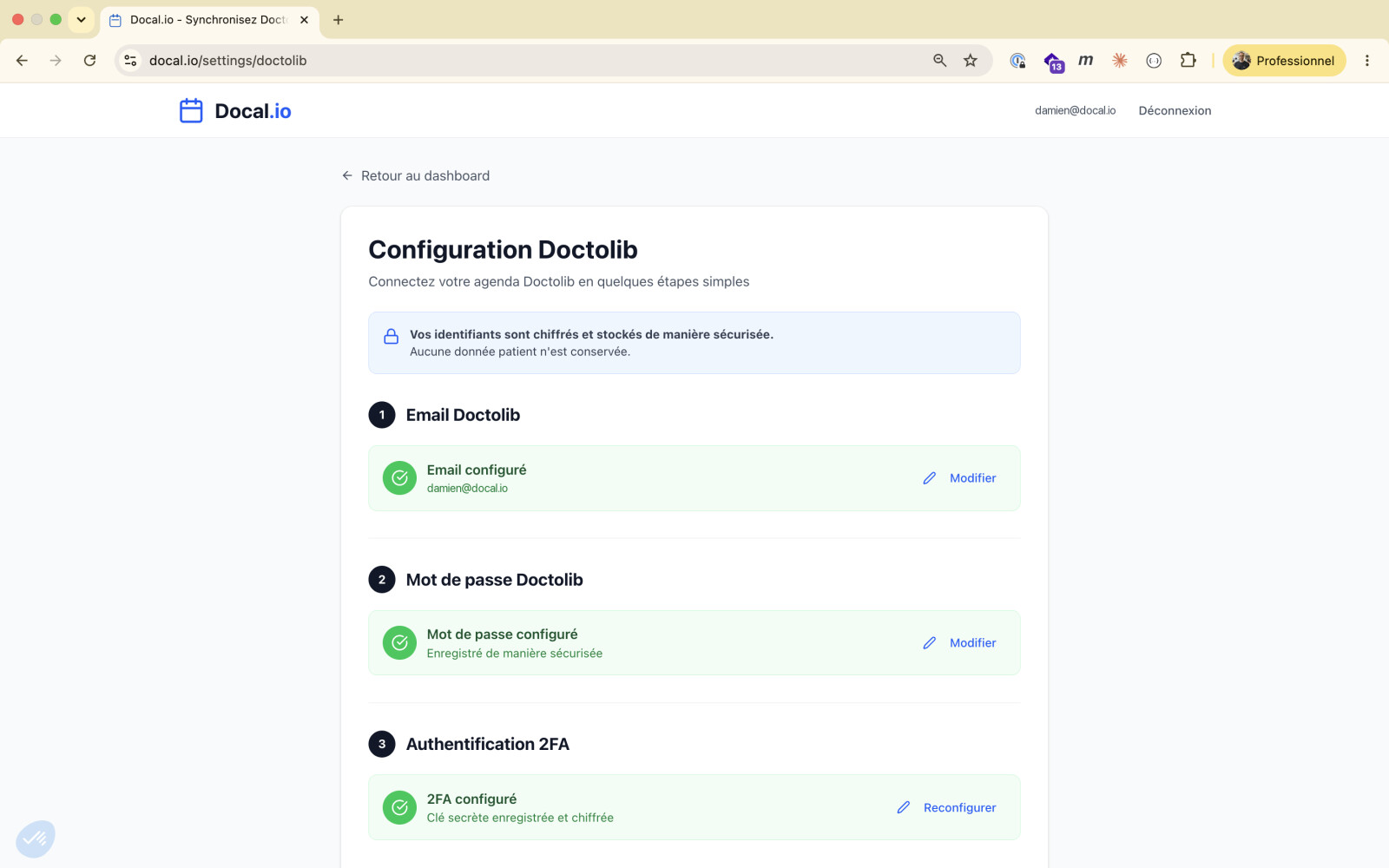Click the green checkmark for Email configuré

tap(399, 478)
